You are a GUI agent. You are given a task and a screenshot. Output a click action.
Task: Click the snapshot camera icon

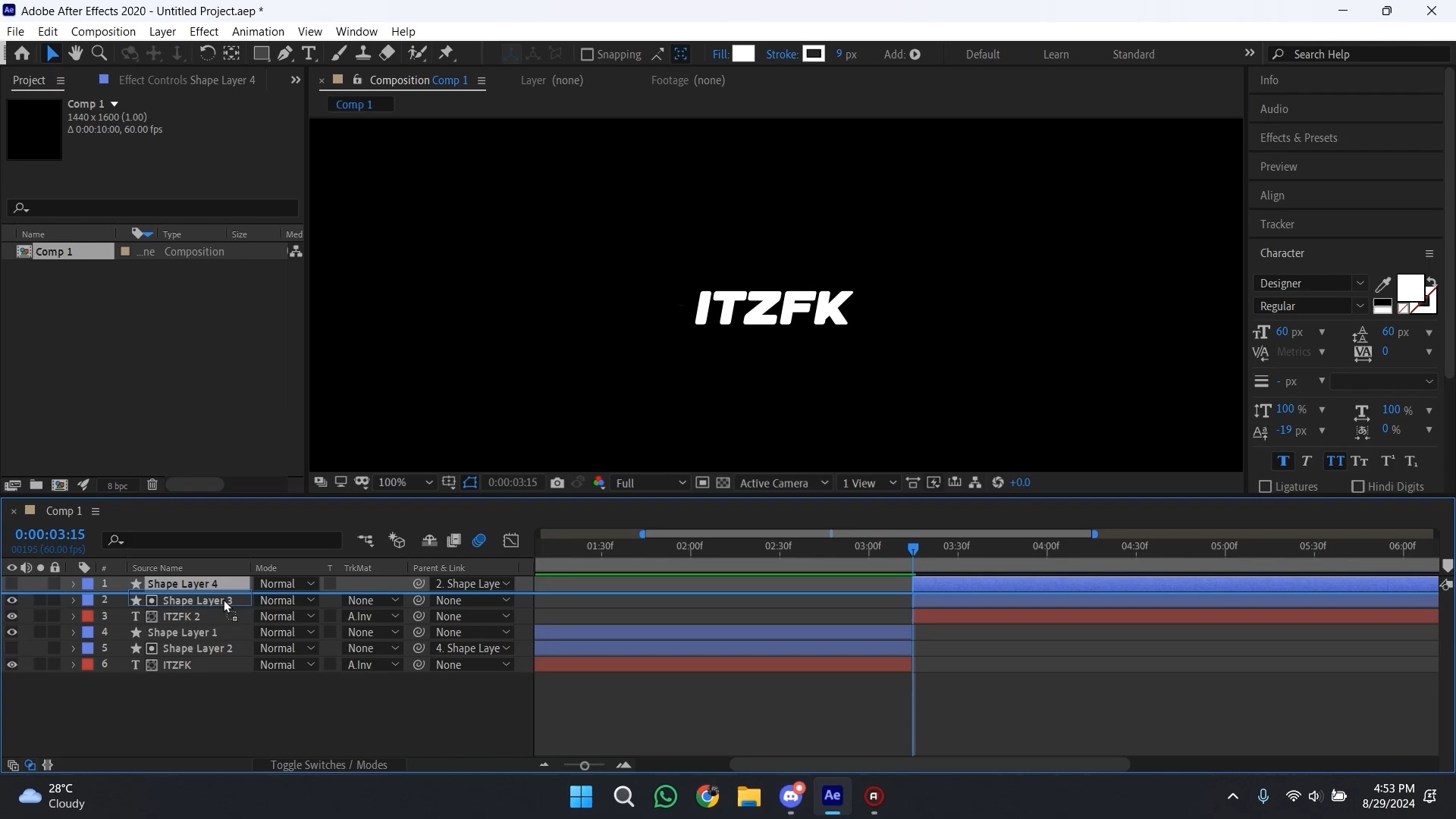tap(557, 483)
